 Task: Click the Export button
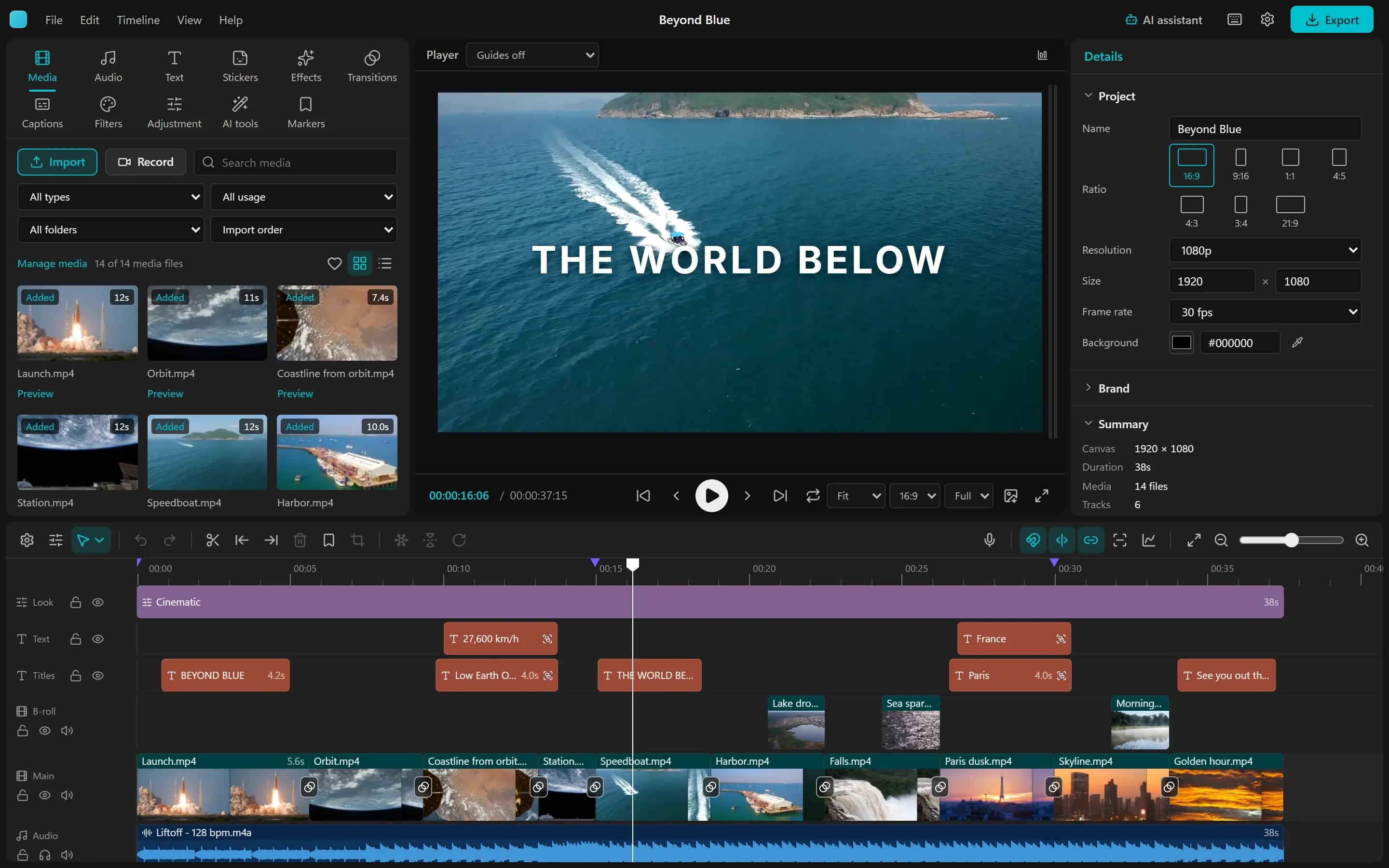click(1332, 19)
